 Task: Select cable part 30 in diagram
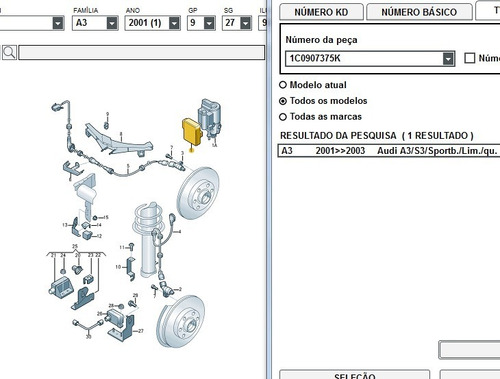(x=88, y=325)
